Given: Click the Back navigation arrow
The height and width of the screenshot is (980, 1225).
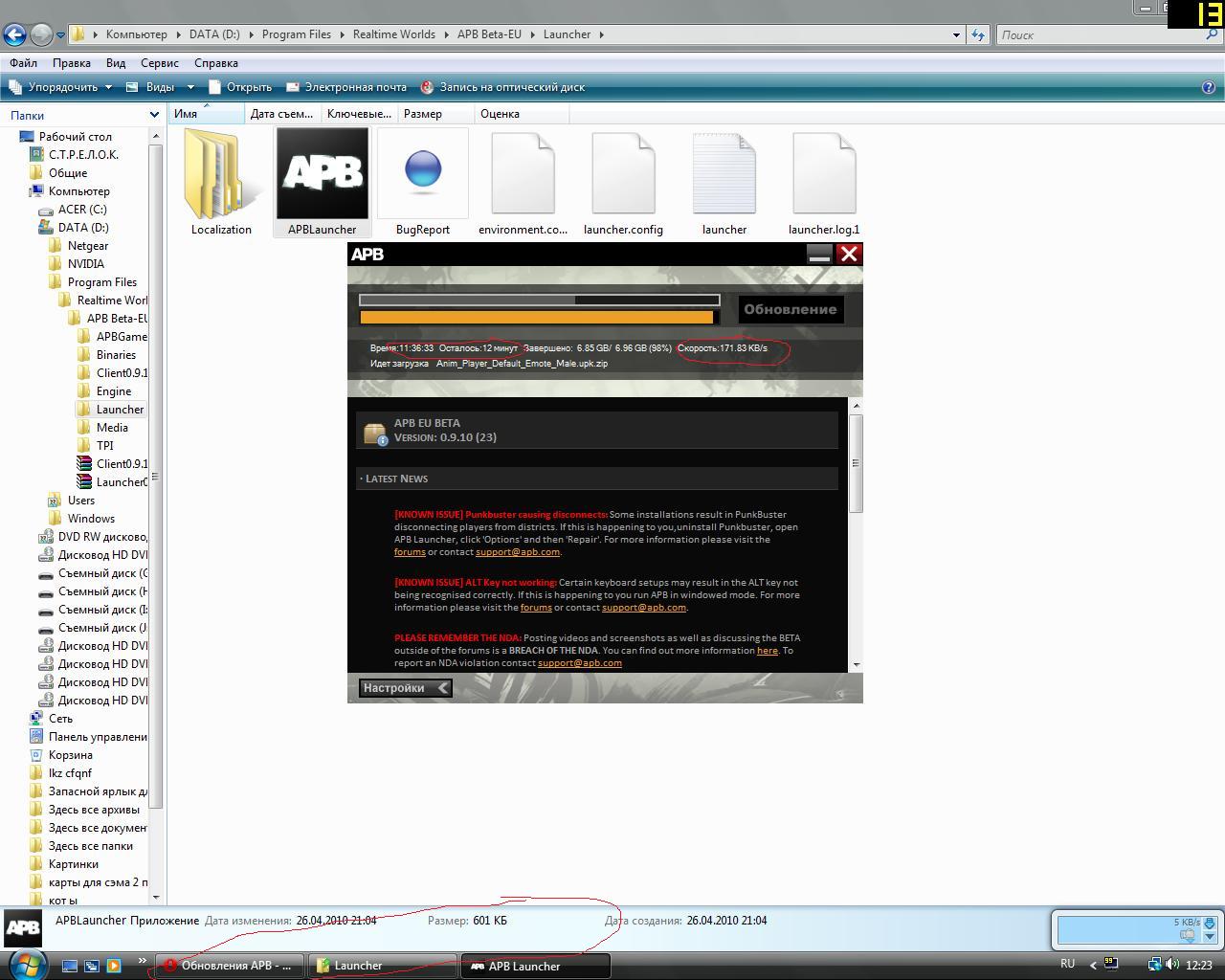Looking at the screenshot, I should click(14, 34).
